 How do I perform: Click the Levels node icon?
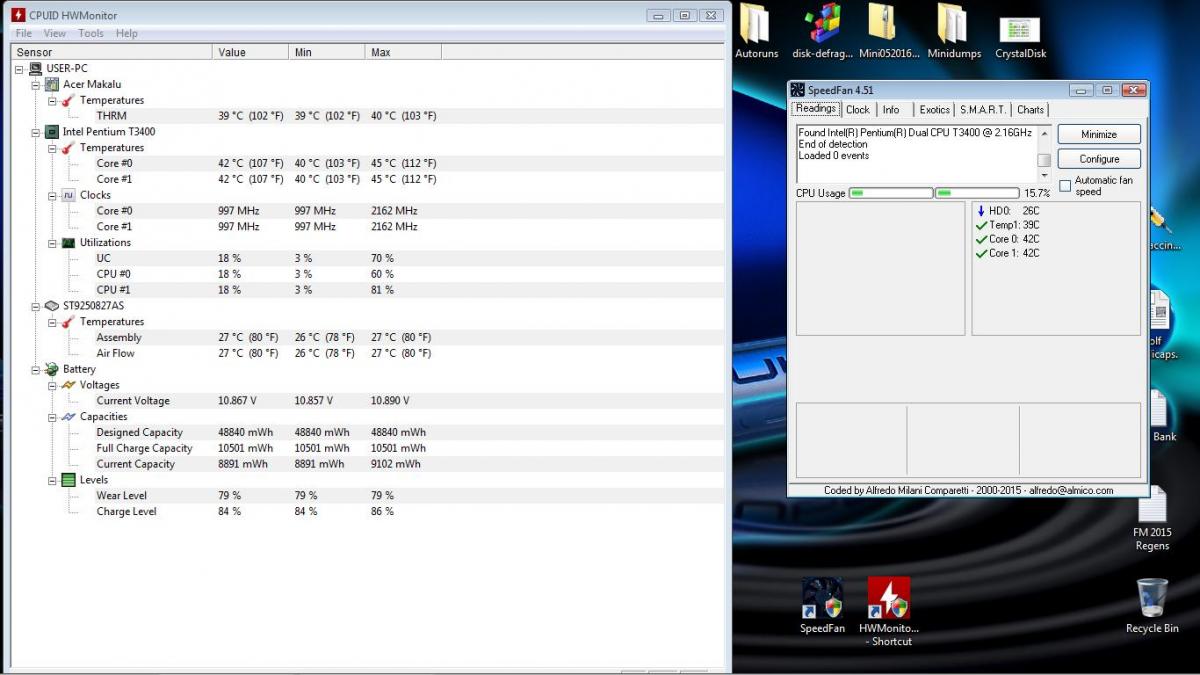[69, 480]
